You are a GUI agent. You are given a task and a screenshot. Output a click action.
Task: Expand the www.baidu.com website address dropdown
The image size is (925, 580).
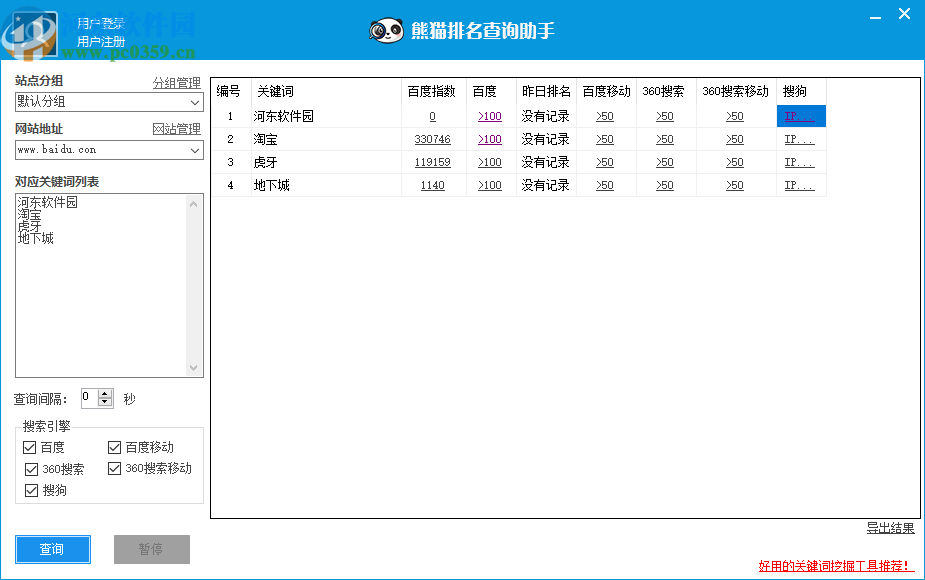coord(195,150)
